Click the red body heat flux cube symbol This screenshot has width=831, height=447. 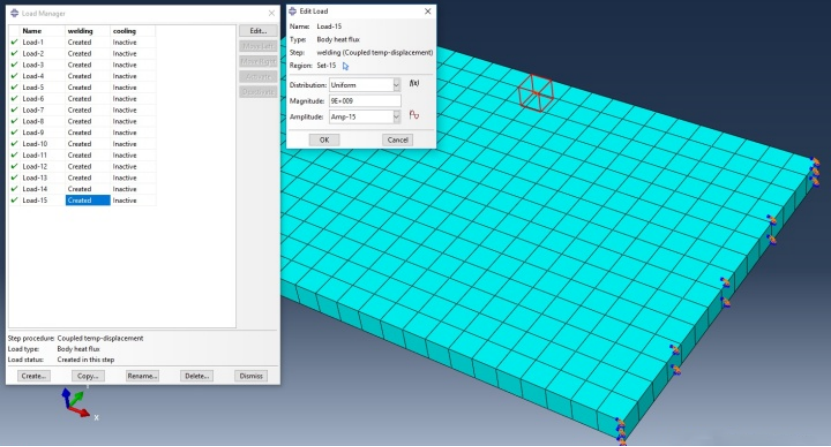[535, 94]
